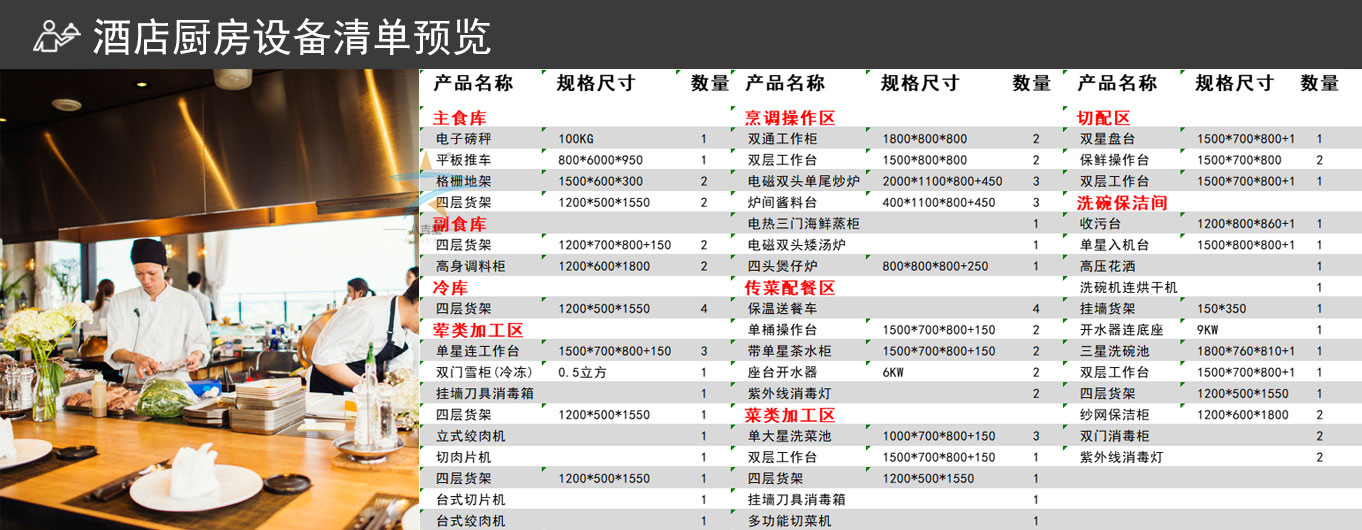1362x530 pixels.
Task: Click the chef icon beside the title
Action: pos(56,36)
